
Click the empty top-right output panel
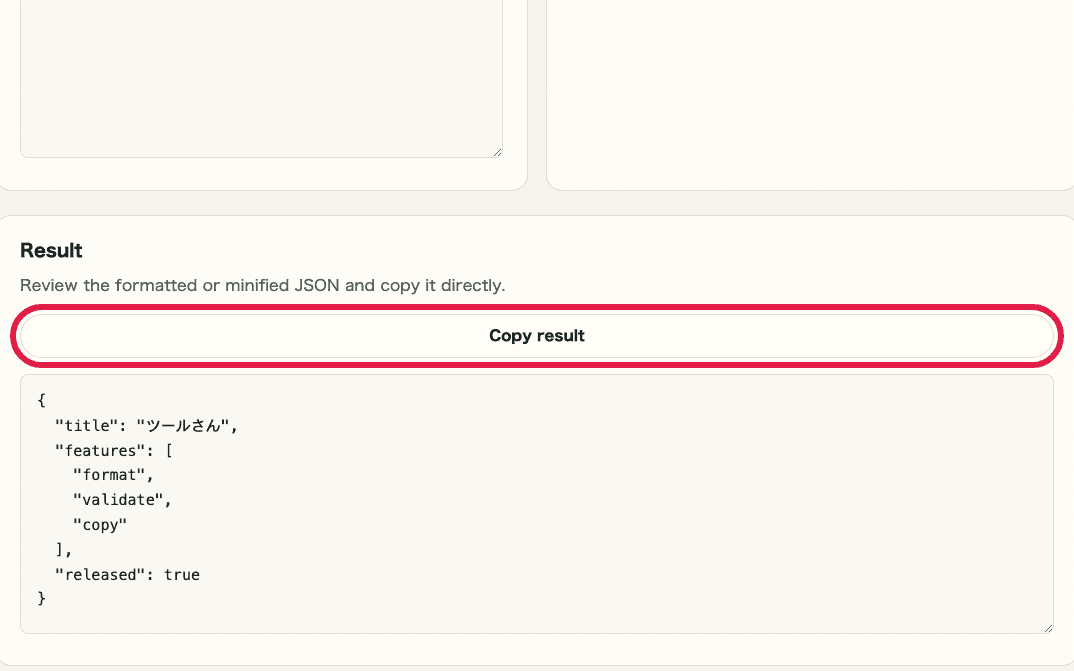coord(810,90)
